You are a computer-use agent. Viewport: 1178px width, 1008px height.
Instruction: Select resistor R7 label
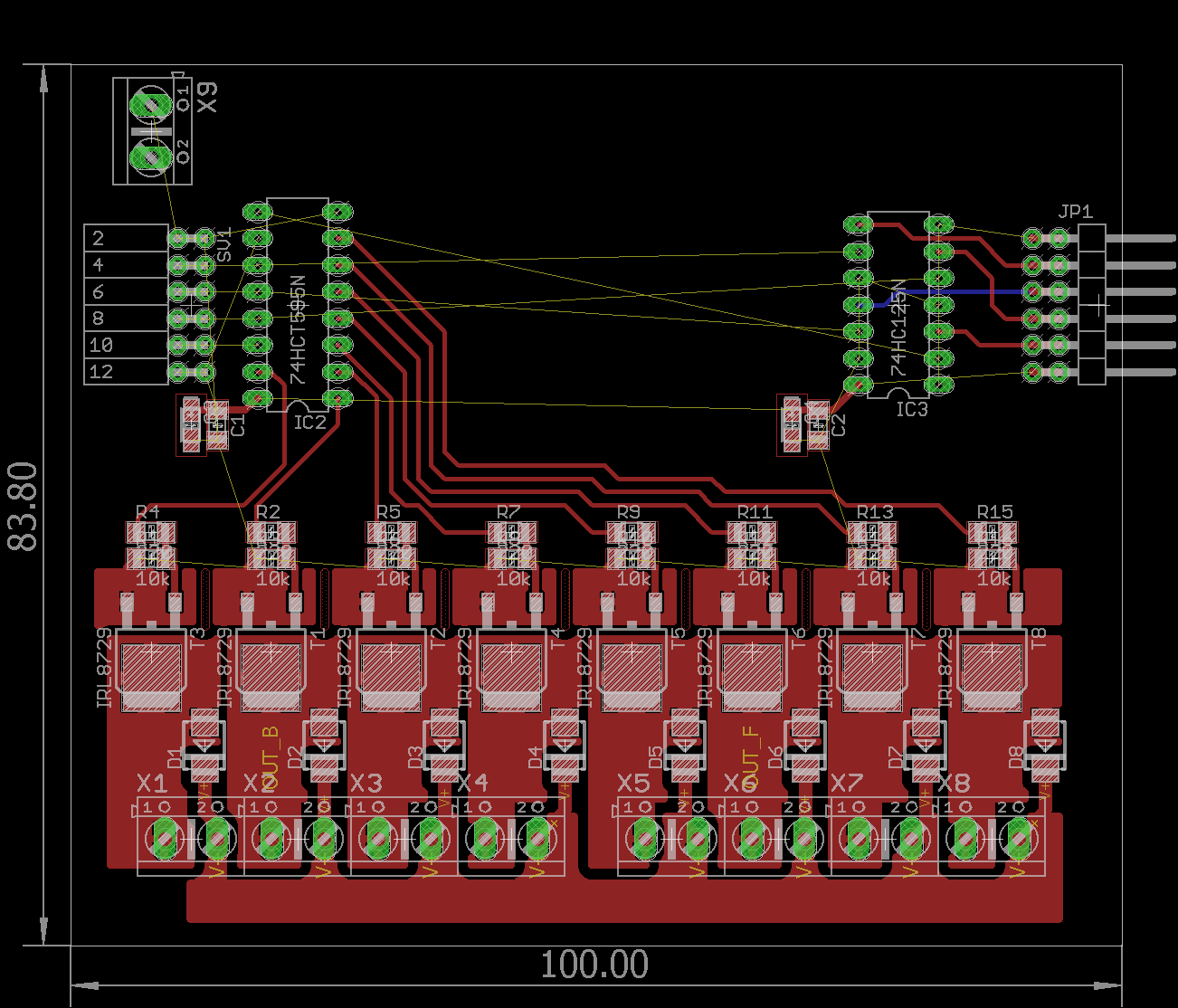tap(508, 512)
